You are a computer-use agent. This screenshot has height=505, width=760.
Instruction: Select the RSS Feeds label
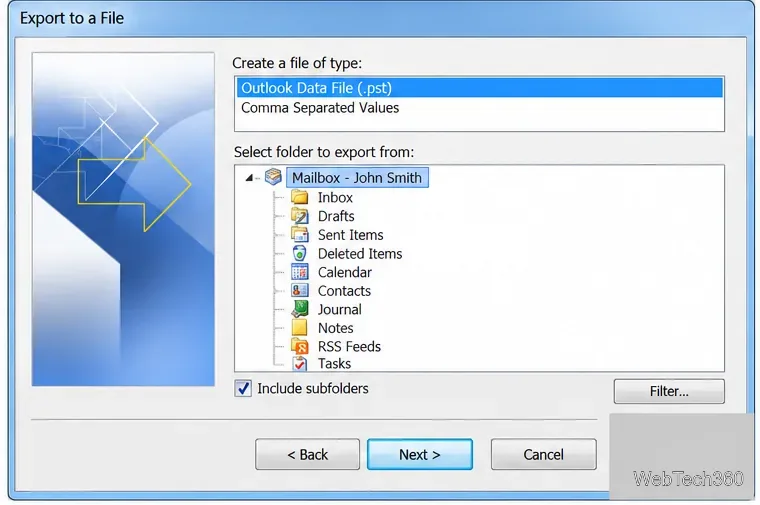349,347
